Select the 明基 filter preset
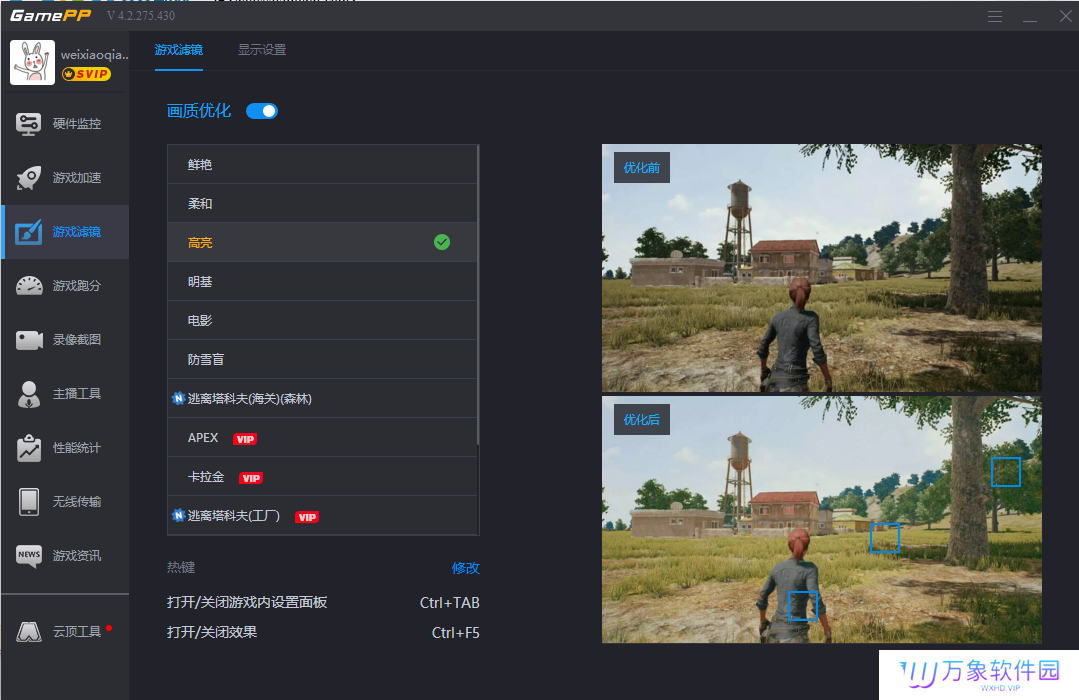 (x=322, y=282)
